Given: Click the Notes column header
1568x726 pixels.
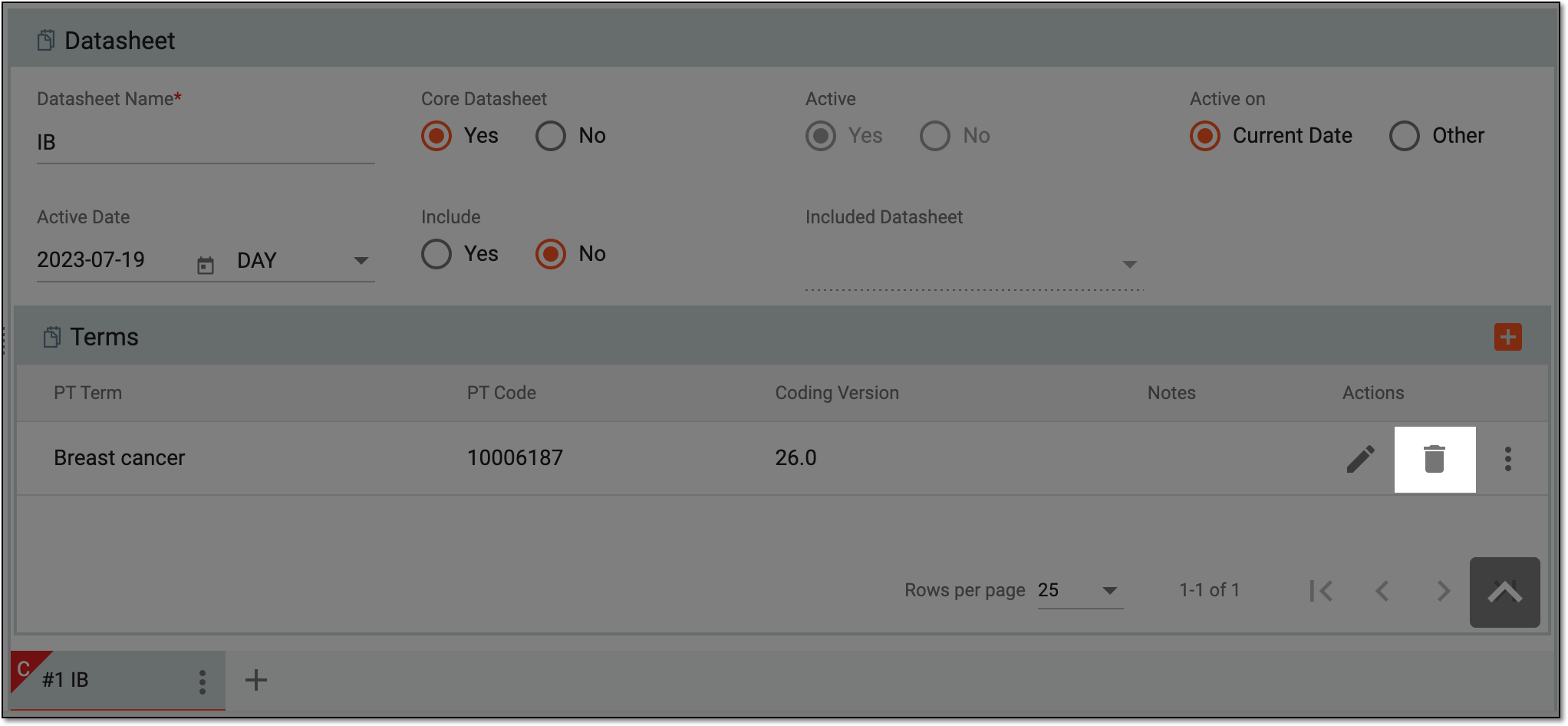Looking at the screenshot, I should (1171, 393).
